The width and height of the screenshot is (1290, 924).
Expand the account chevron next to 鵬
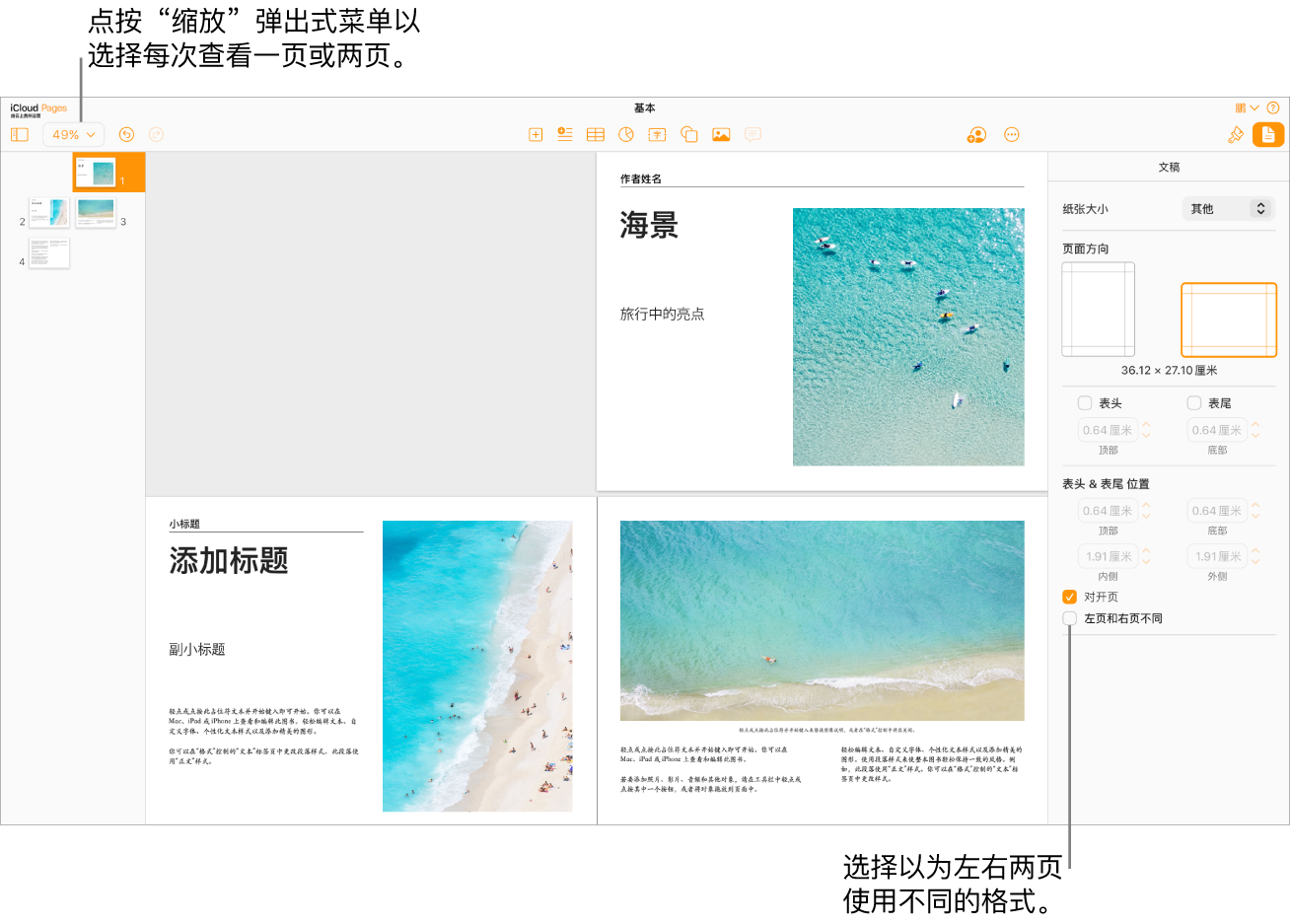tap(1254, 107)
